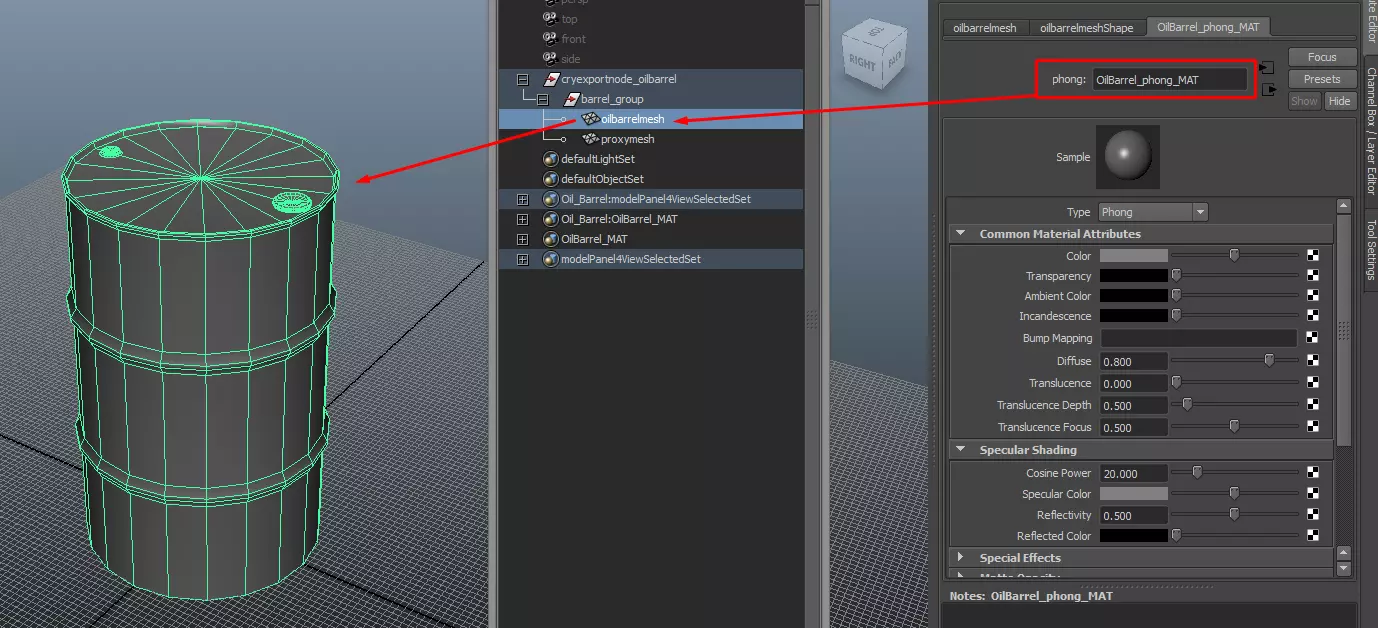Click the Oil_Barrel:OilBarrel_MAT icon
Image resolution: width=1378 pixels, height=628 pixels.
(550, 219)
